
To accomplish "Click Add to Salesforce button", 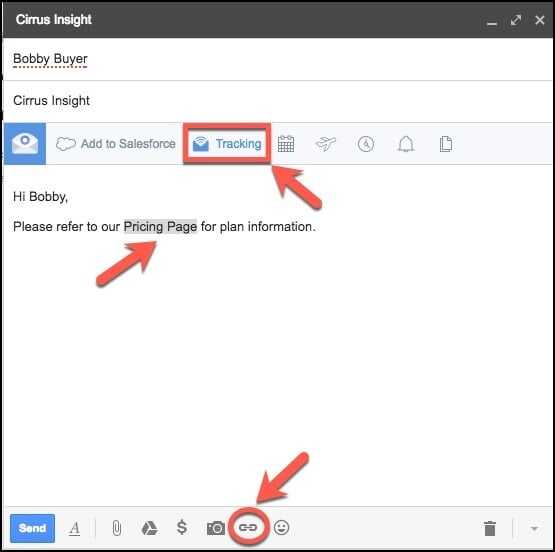I will pos(116,144).
